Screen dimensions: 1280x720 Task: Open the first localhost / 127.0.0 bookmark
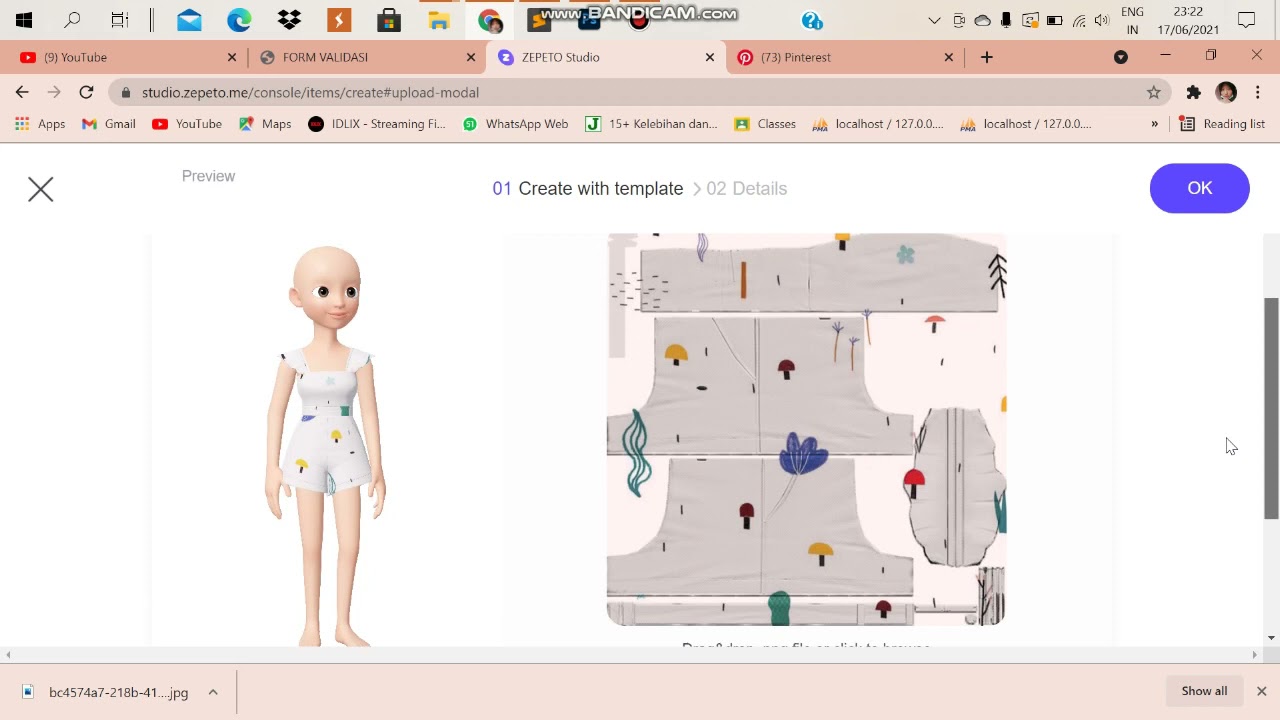[878, 124]
